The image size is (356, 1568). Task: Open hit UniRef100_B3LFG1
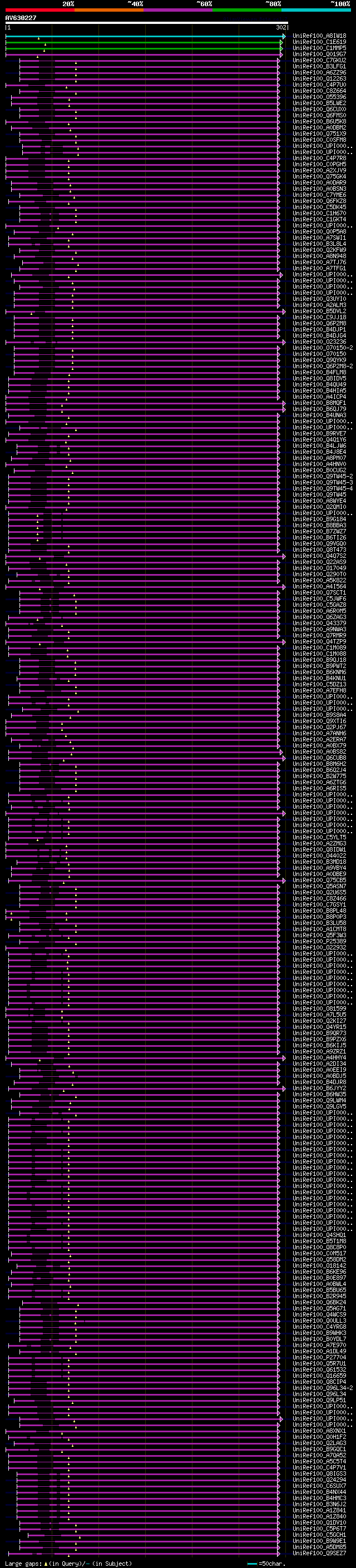[319, 66]
